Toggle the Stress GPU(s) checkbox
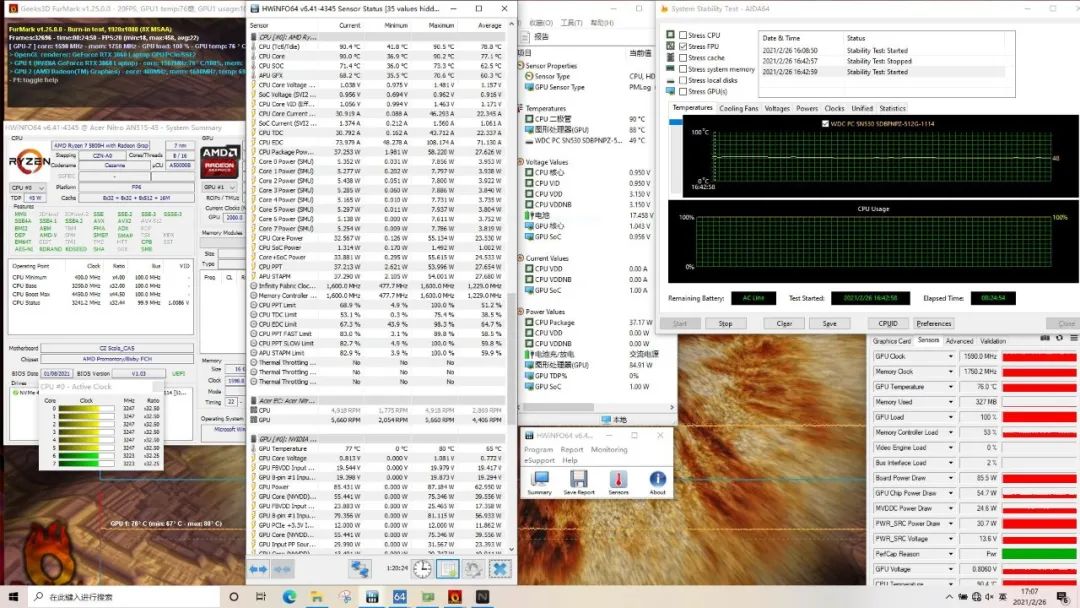Screen dimensions: 1080x608 pos(683,92)
